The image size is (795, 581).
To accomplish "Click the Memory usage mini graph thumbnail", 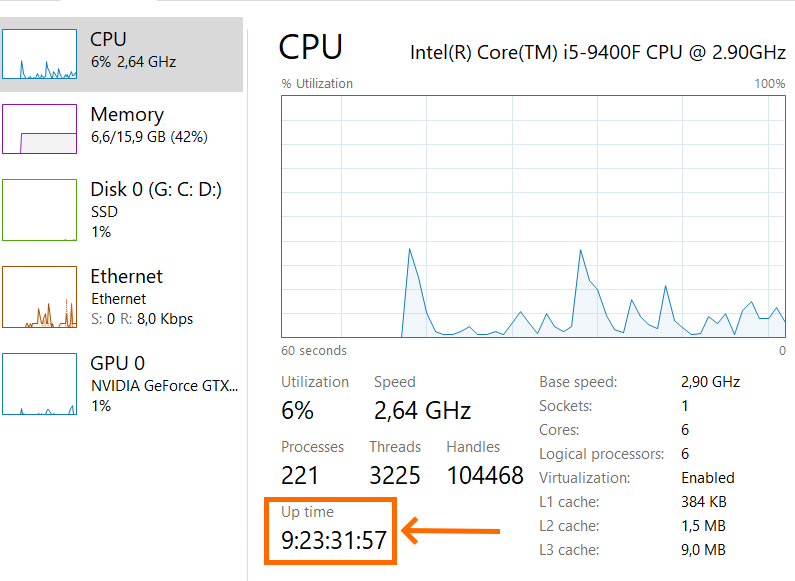I will click(39, 128).
